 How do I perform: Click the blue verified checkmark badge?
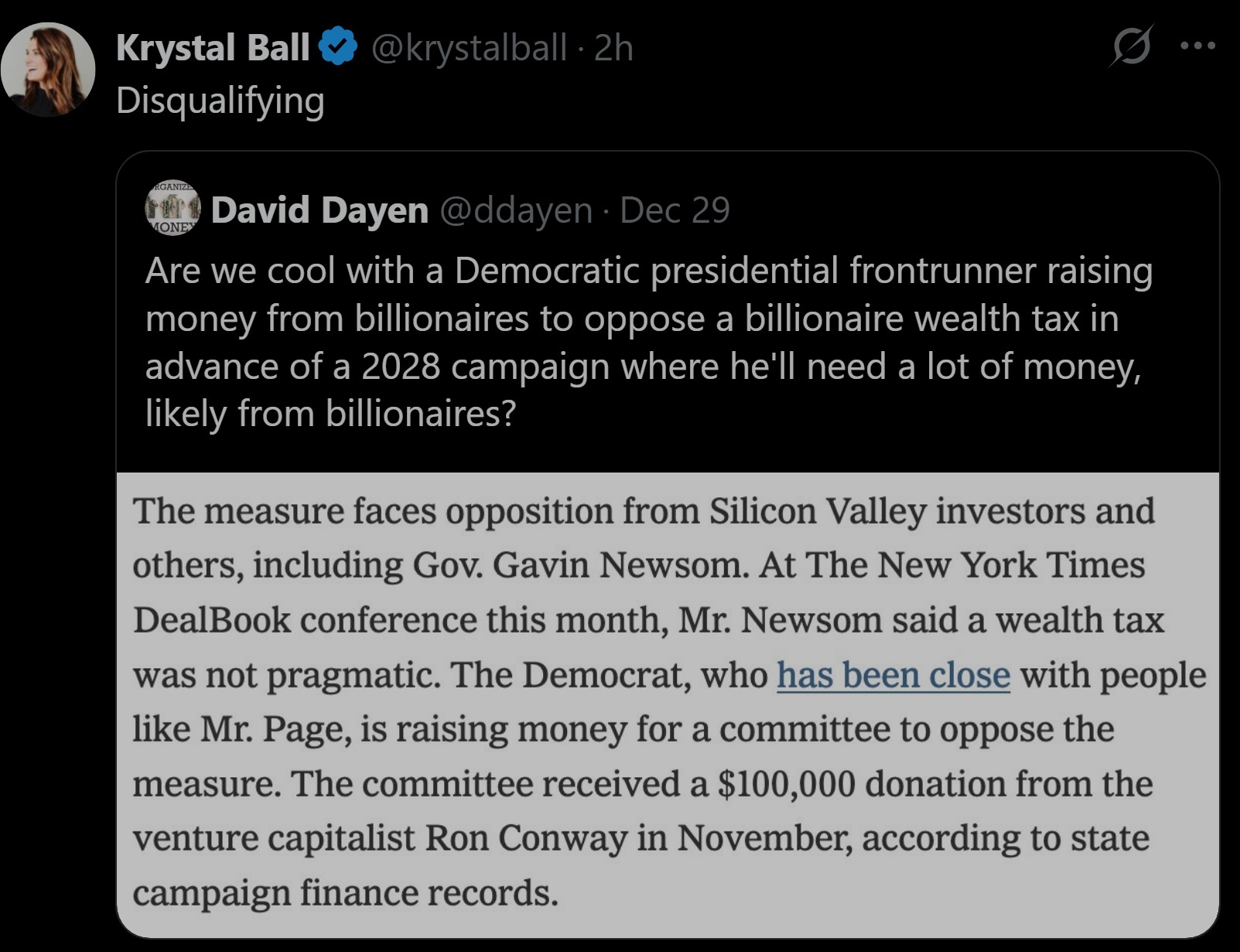pyautogui.click(x=339, y=46)
